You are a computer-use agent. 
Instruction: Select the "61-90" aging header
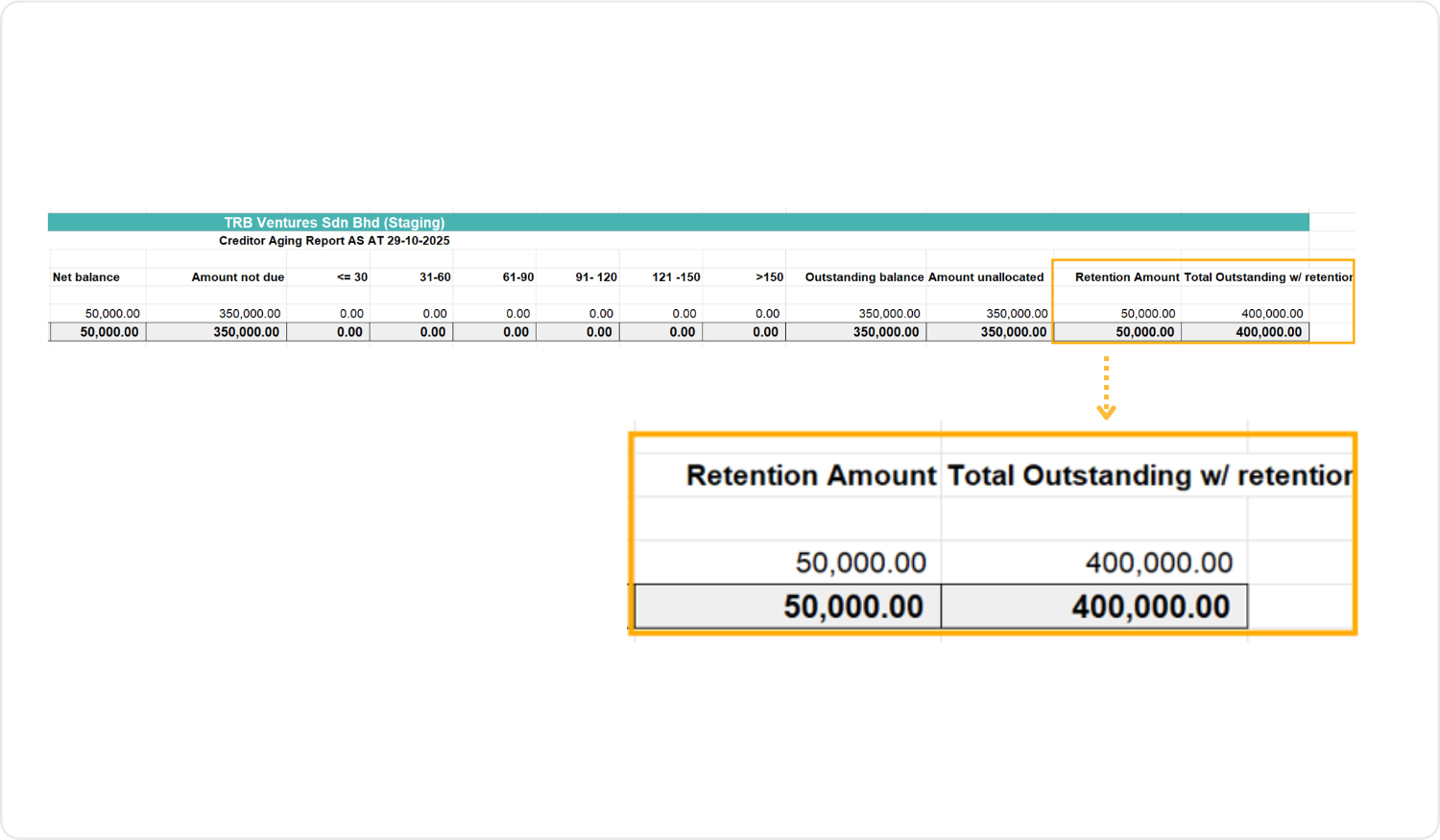(x=518, y=277)
